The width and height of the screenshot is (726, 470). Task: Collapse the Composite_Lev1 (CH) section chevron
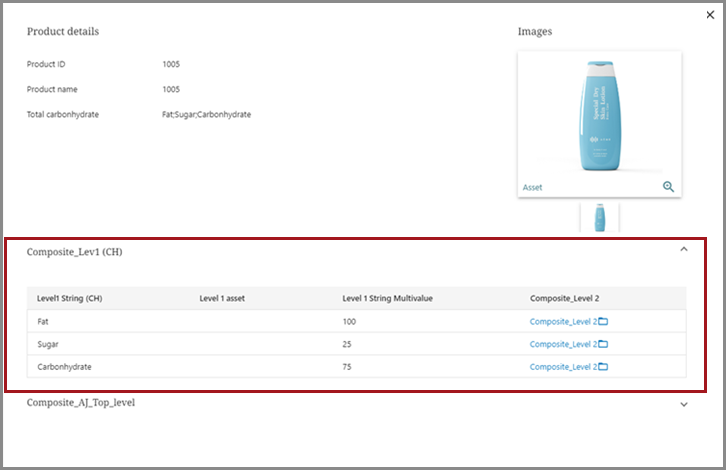point(684,250)
